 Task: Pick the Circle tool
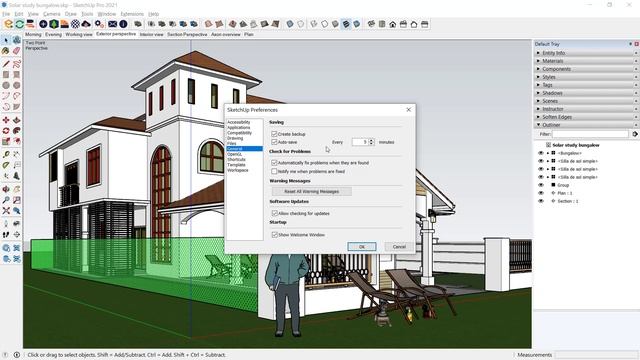point(6,85)
